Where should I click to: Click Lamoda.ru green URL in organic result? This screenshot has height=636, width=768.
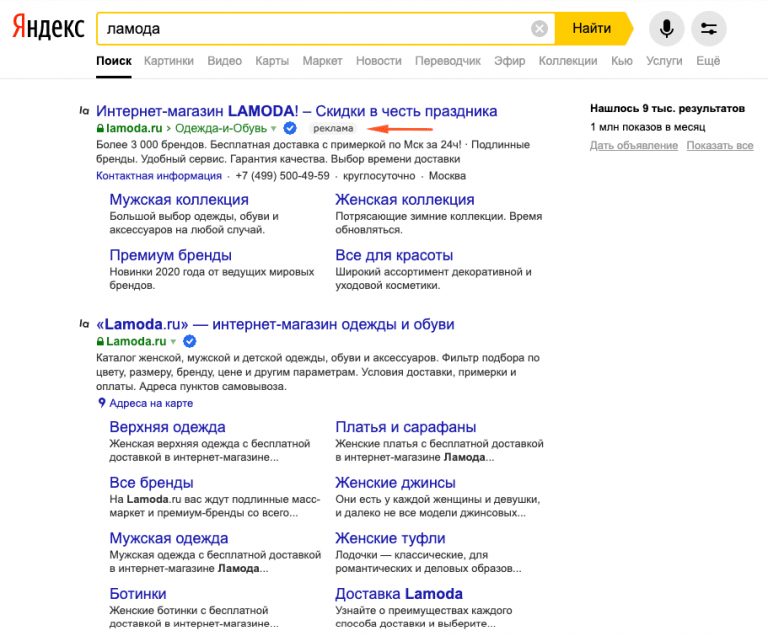pos(136,342)
